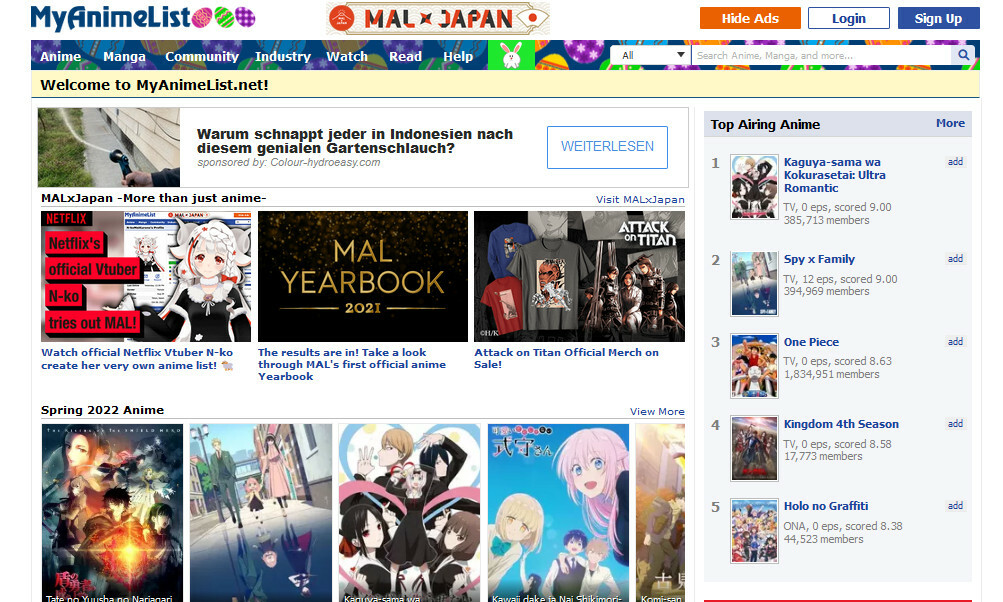
Task: Click the Easter bunny icon in the navigation bar
Action: pyautogui.click(x=512, y=55)
